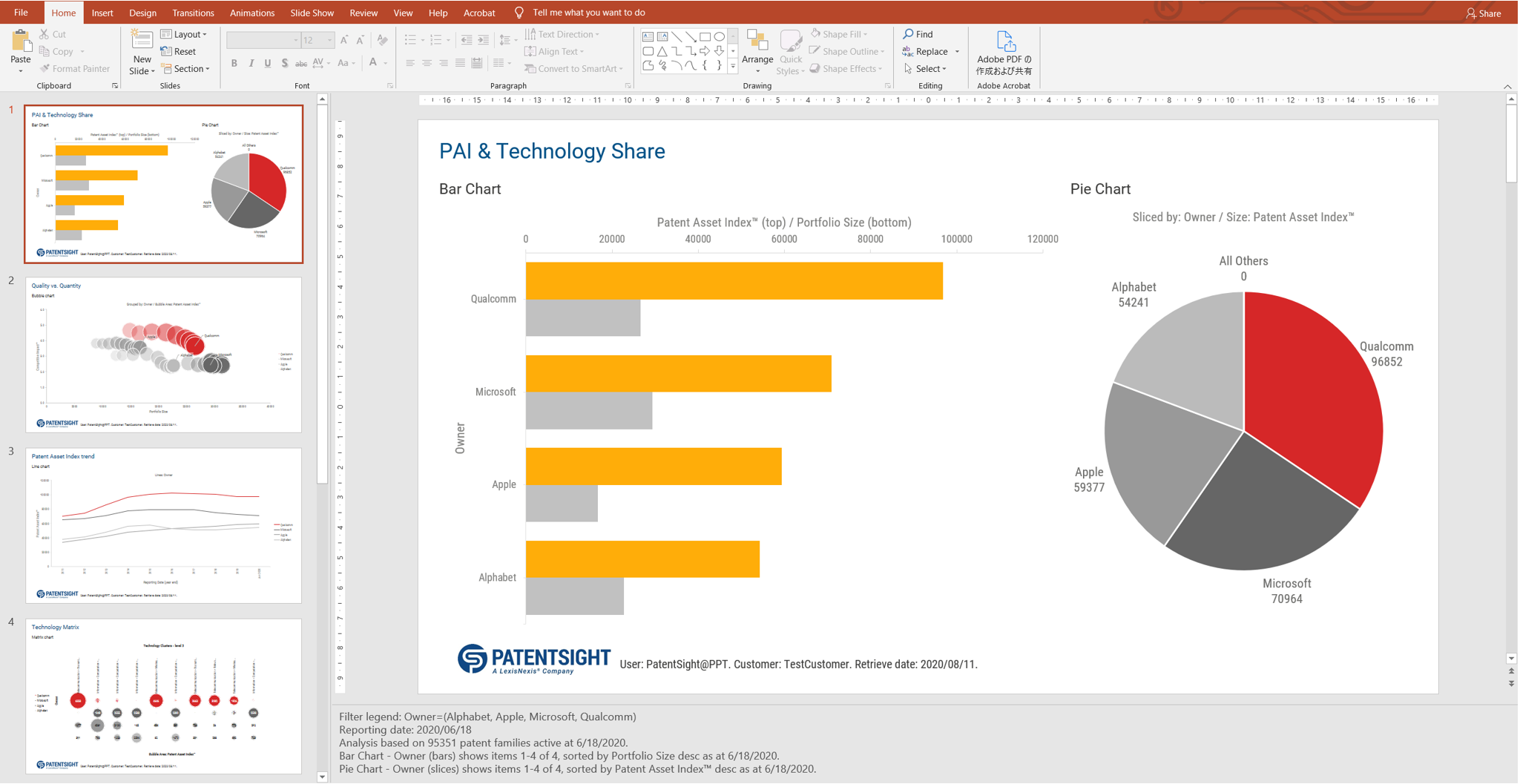Click the Font Color letter A icon
The image size is (1520, 784).
373,63
